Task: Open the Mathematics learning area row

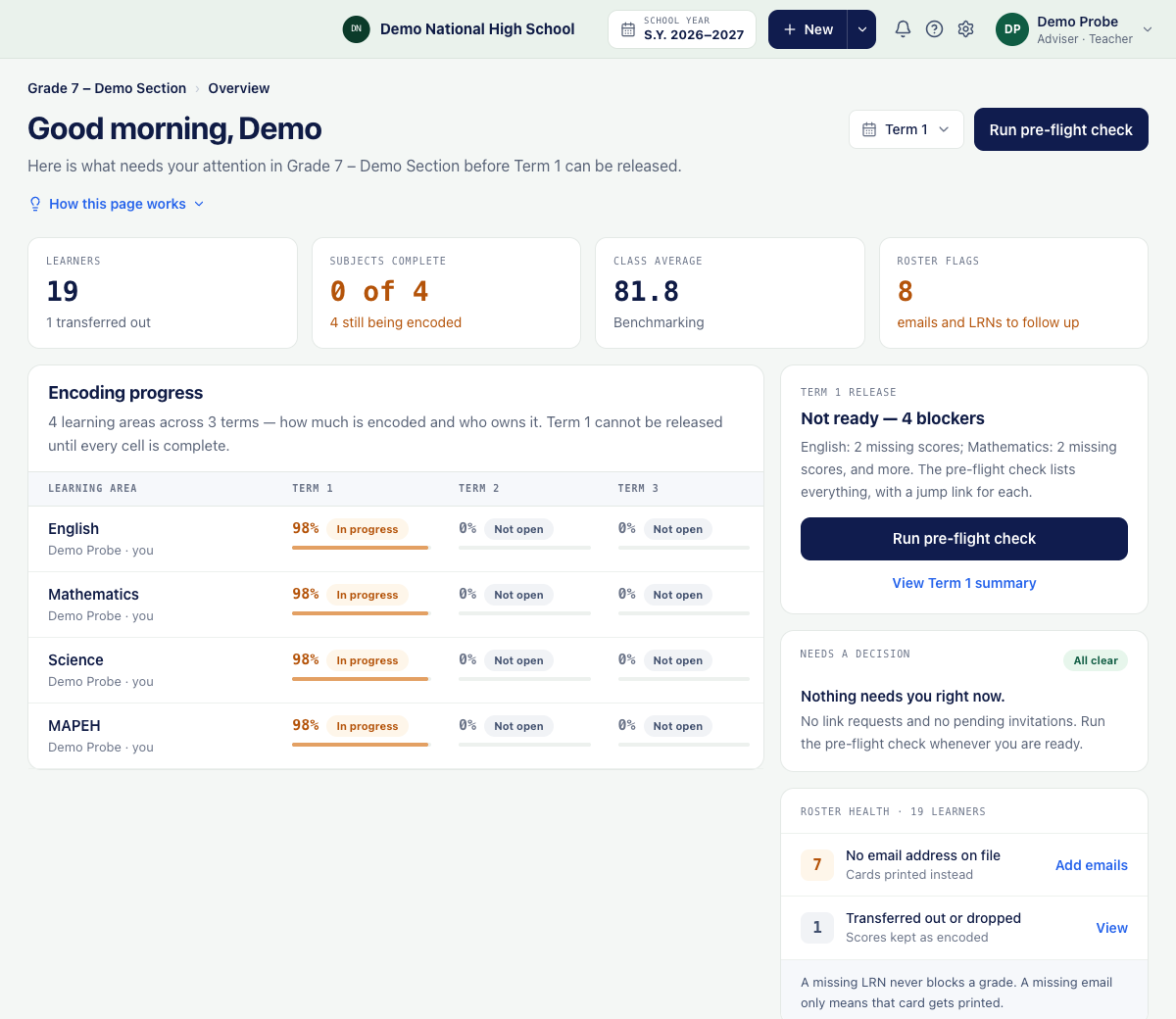Action: coord(396,605)
